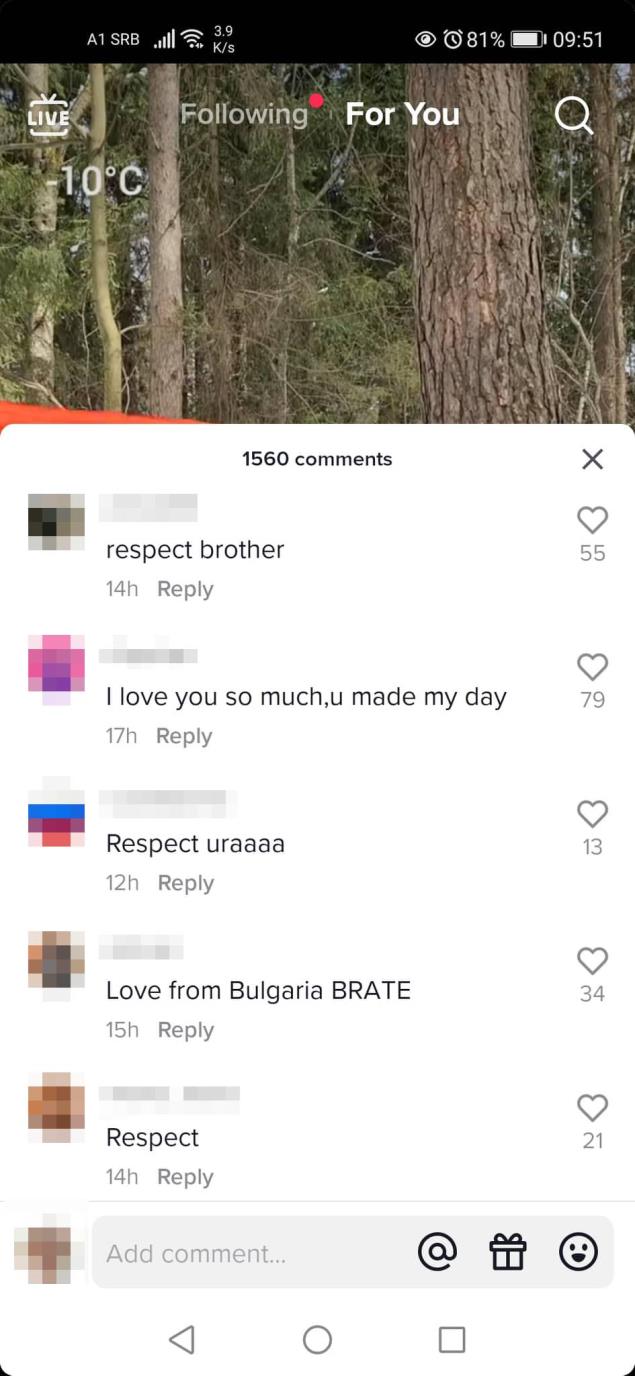Close the comments panel

tap(592, 459)
